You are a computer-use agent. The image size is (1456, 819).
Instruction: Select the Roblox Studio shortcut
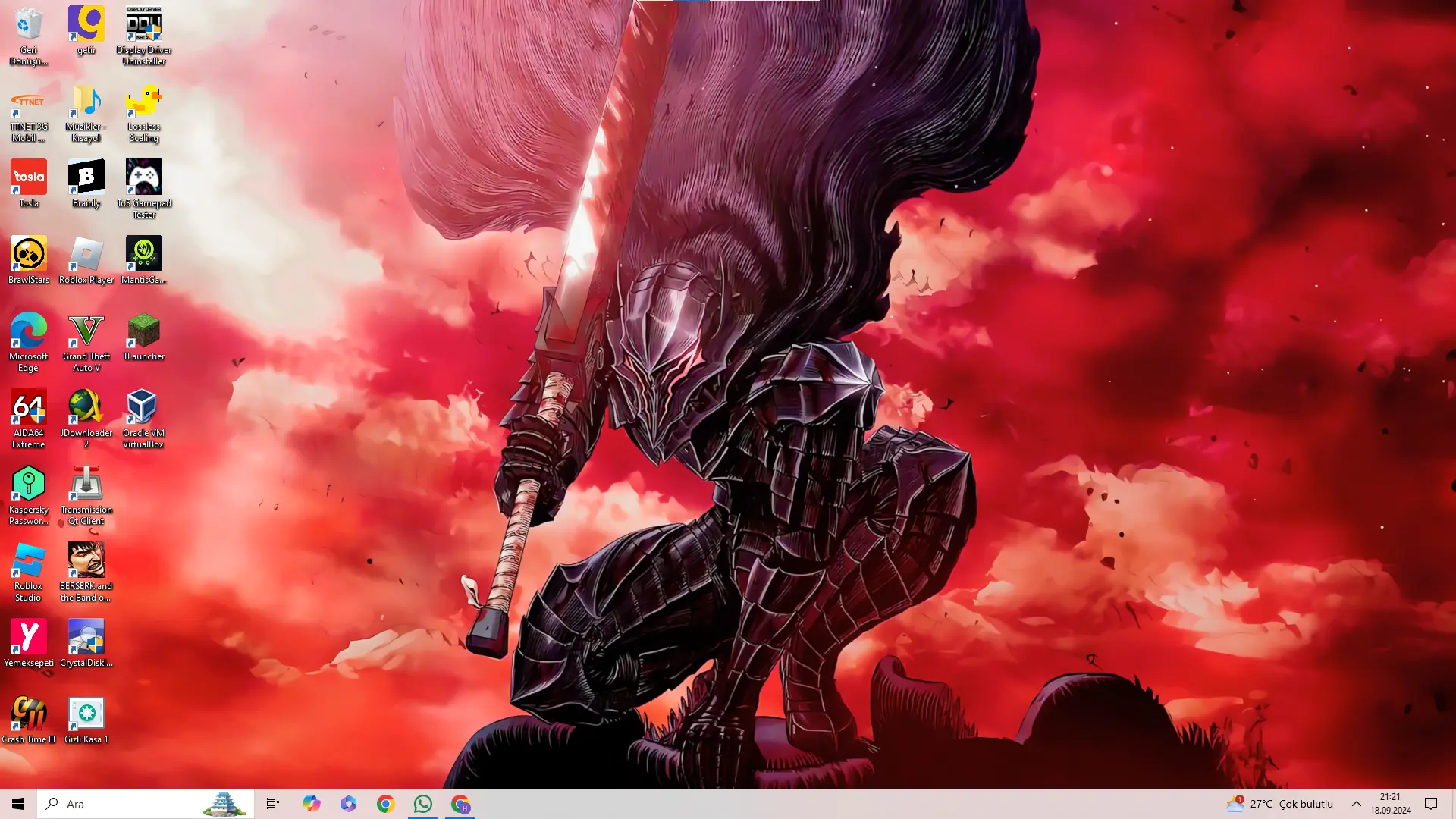[29, 573]
